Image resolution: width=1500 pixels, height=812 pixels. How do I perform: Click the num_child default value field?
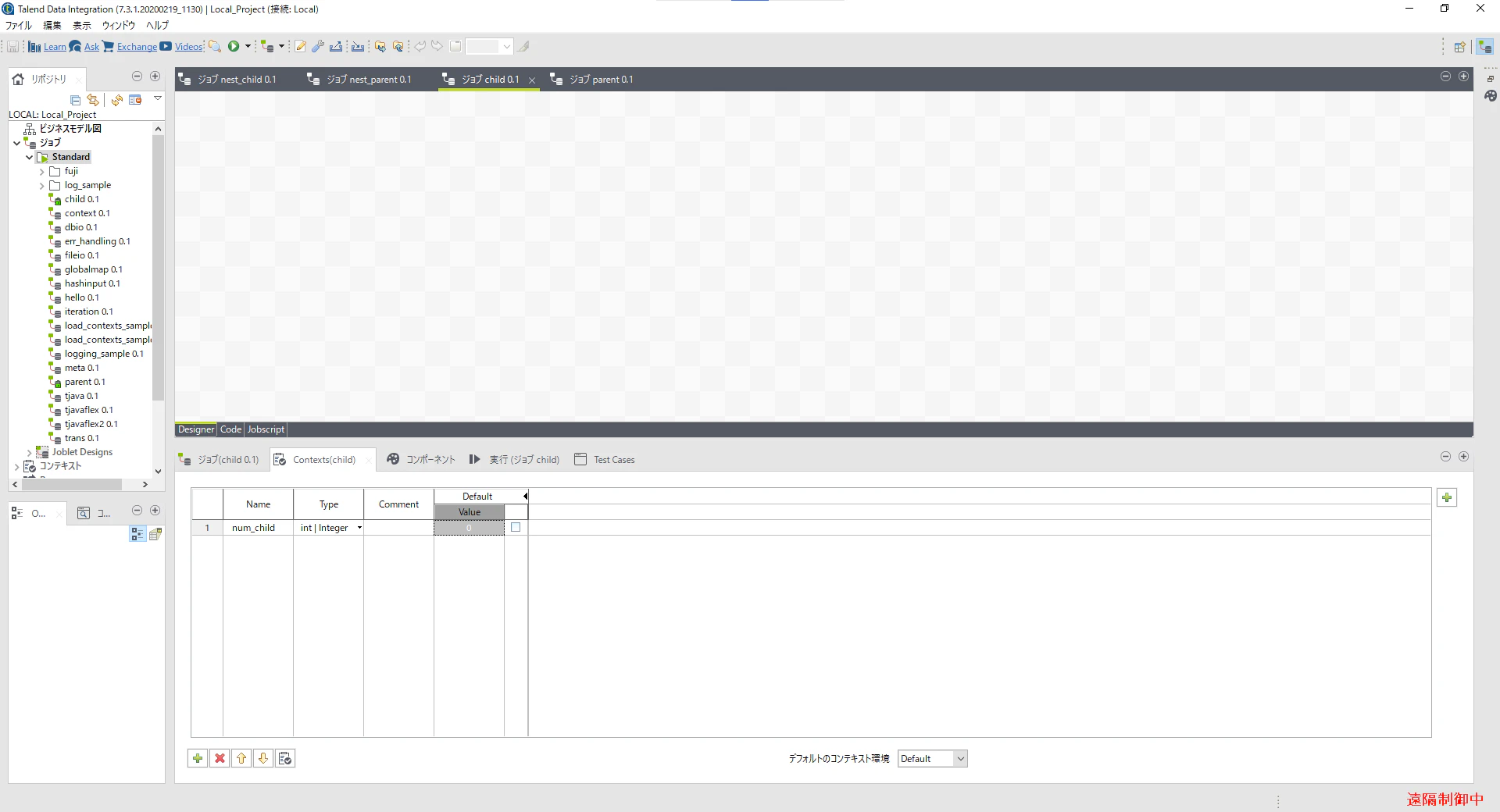point(469,528)
